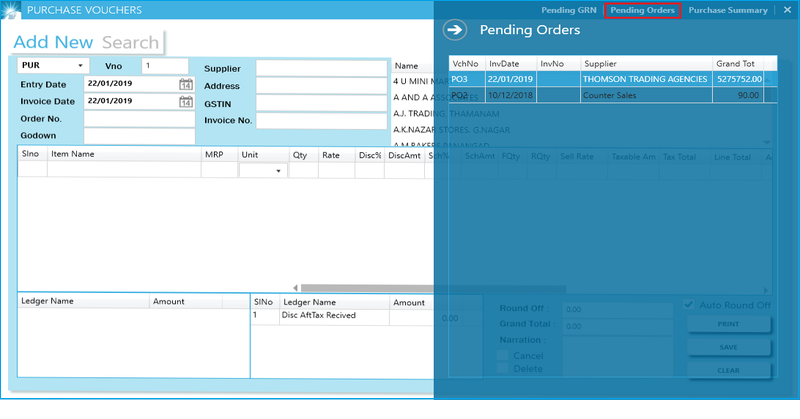Close the Purchase Vouchers window
Viewport: 800px width, 419px height.
point(787,10)
